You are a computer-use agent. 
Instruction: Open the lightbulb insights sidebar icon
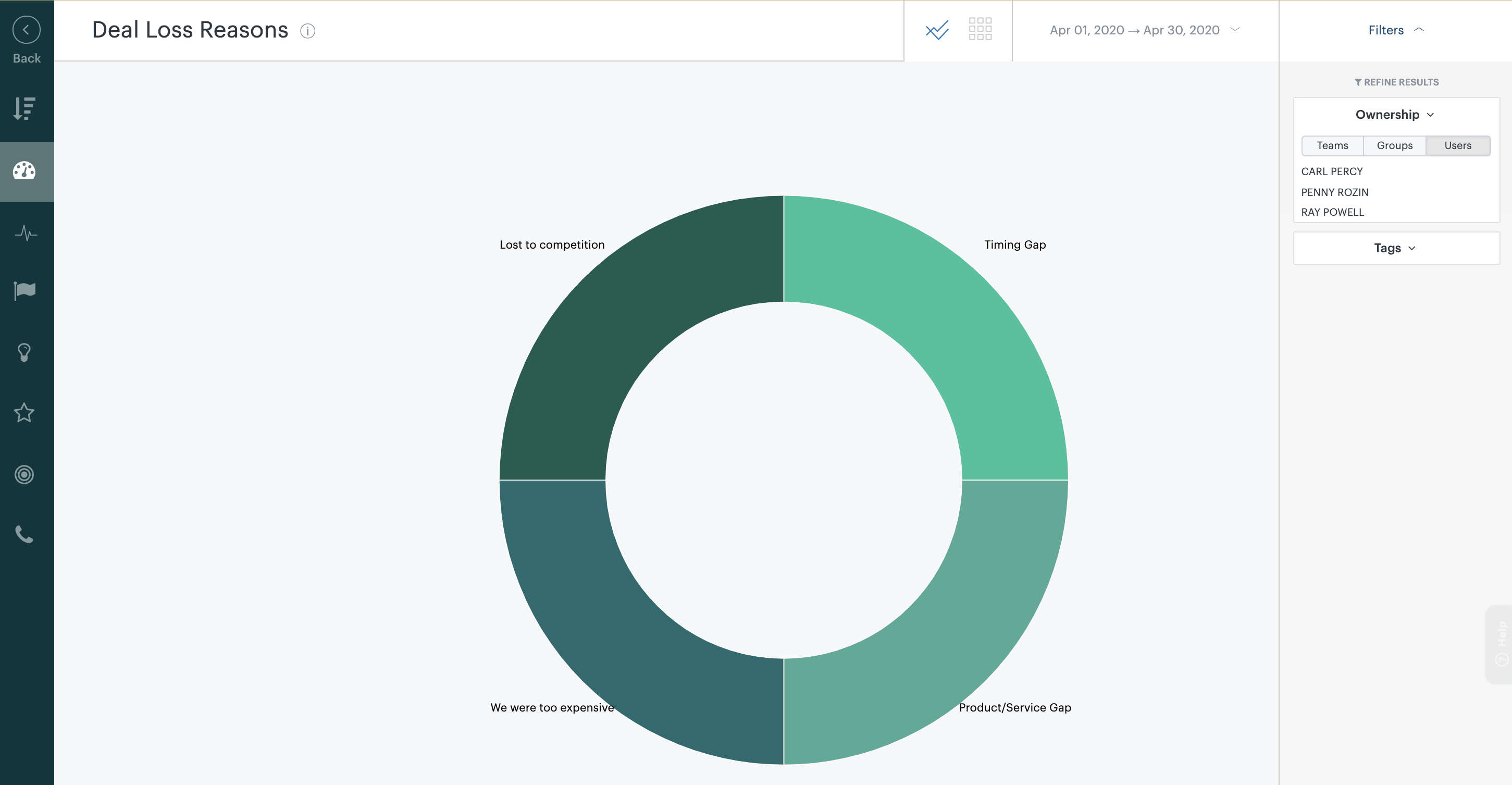coord(24,352)
